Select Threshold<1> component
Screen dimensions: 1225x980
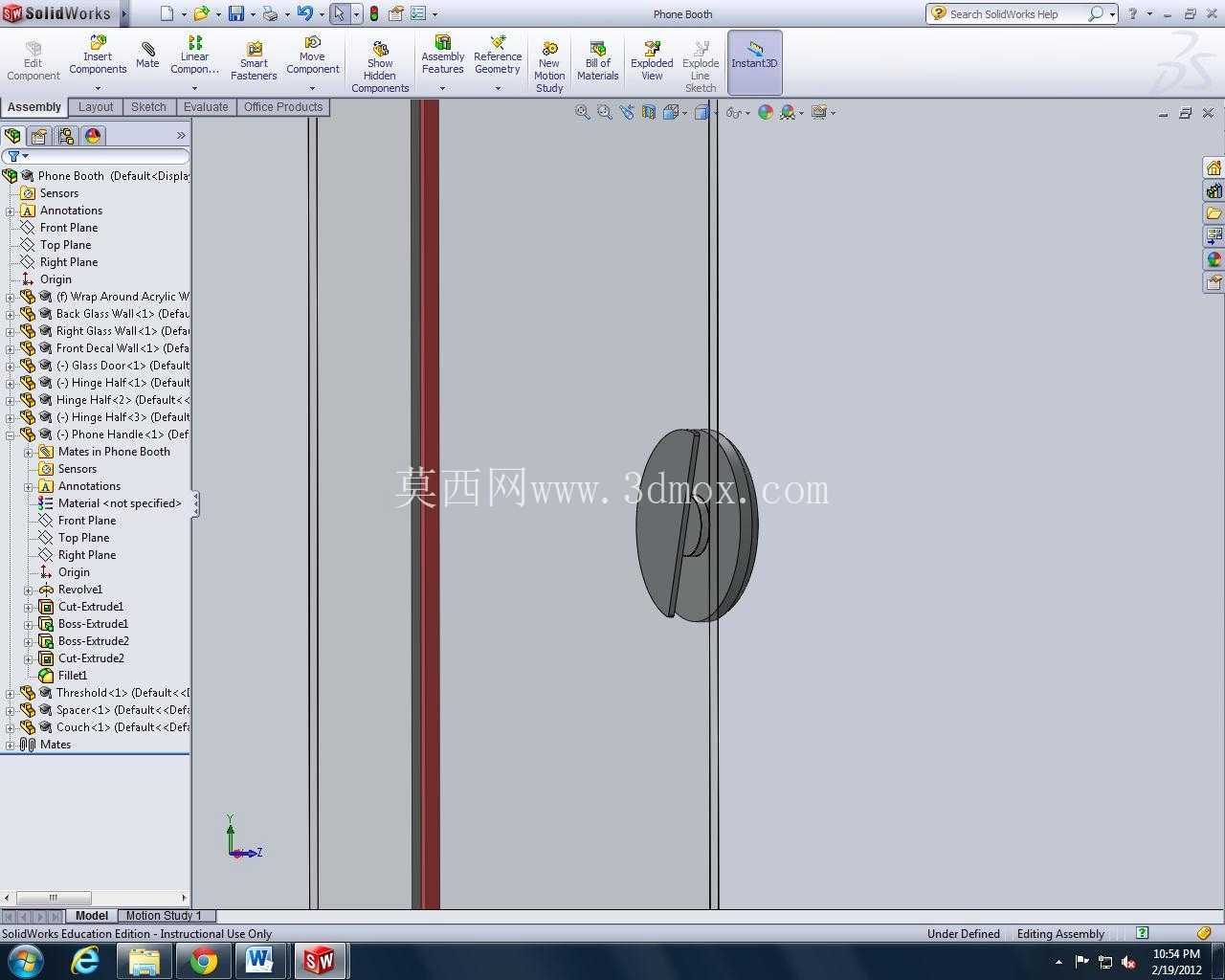(122, 693)
